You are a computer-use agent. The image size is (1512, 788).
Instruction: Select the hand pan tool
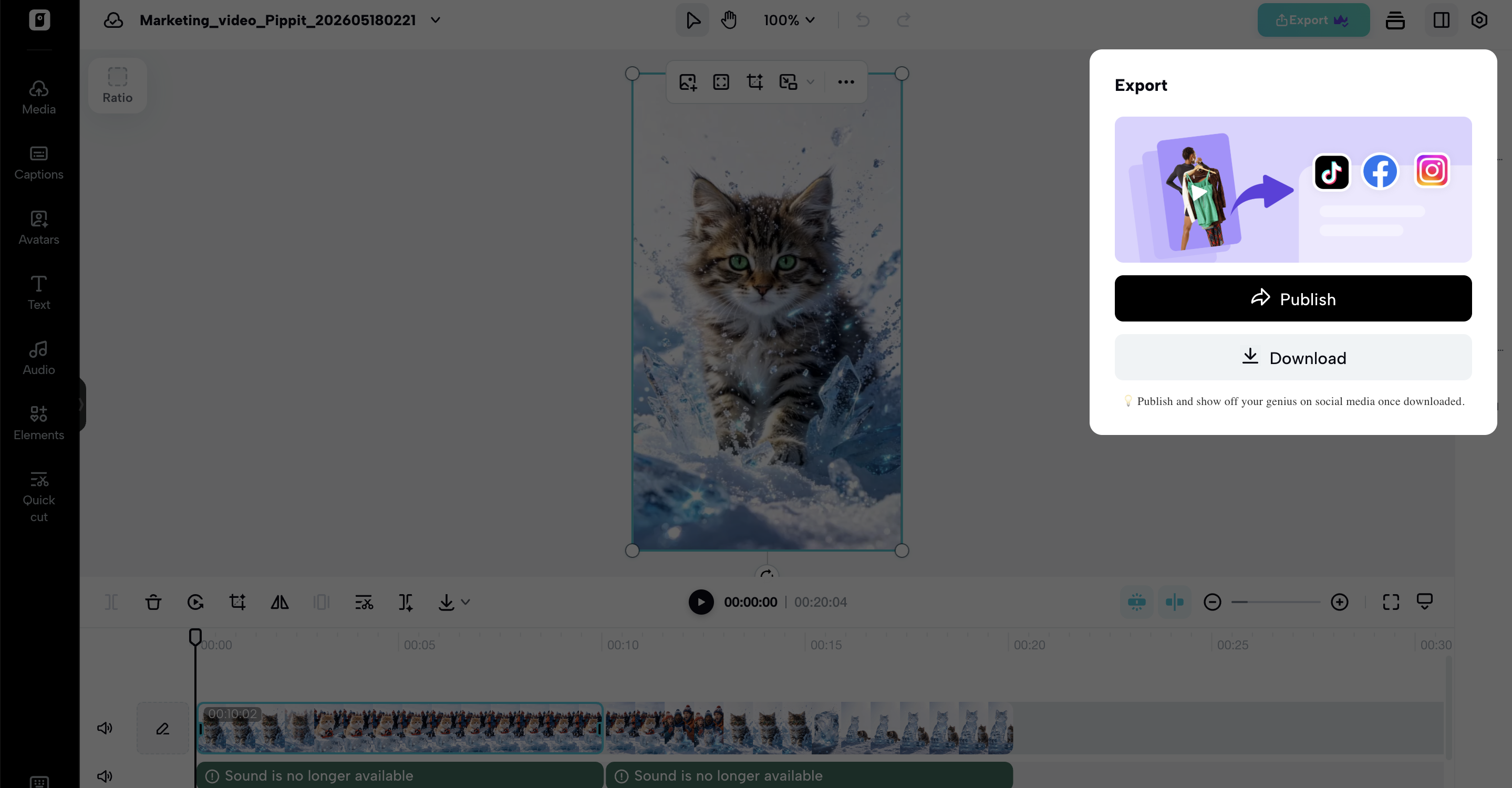coord(729,20)
